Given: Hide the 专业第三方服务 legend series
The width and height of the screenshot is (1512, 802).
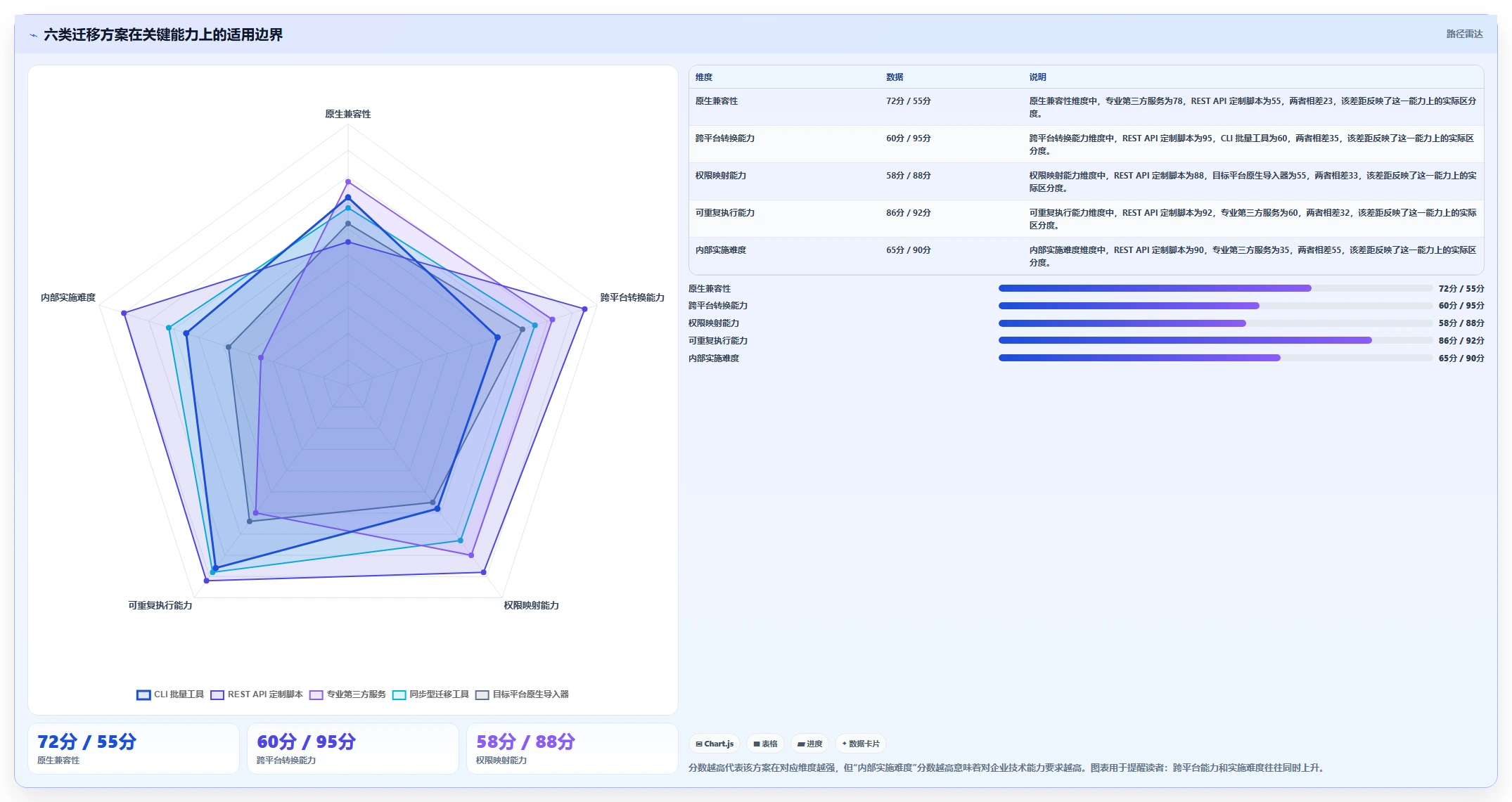Looking at the screenshot, I should [x=347, y=694].
